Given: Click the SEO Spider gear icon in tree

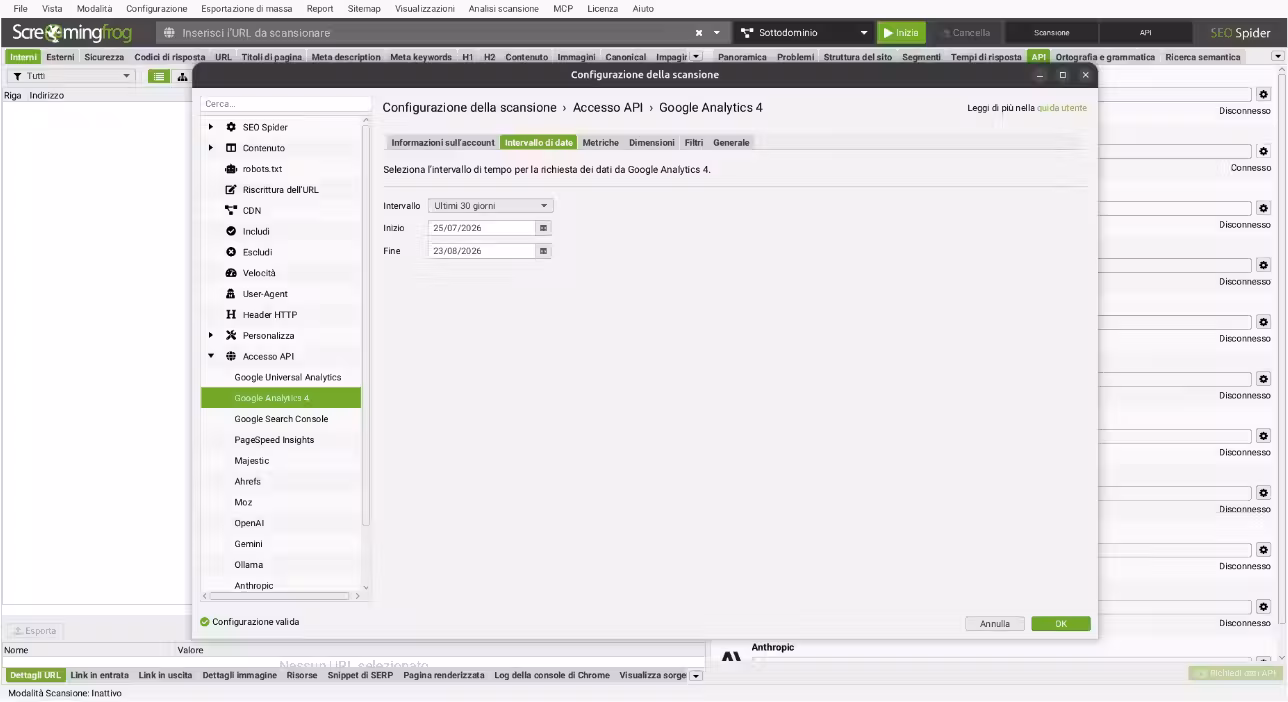Looking at the screenshot, I should (x=231, y=127).
